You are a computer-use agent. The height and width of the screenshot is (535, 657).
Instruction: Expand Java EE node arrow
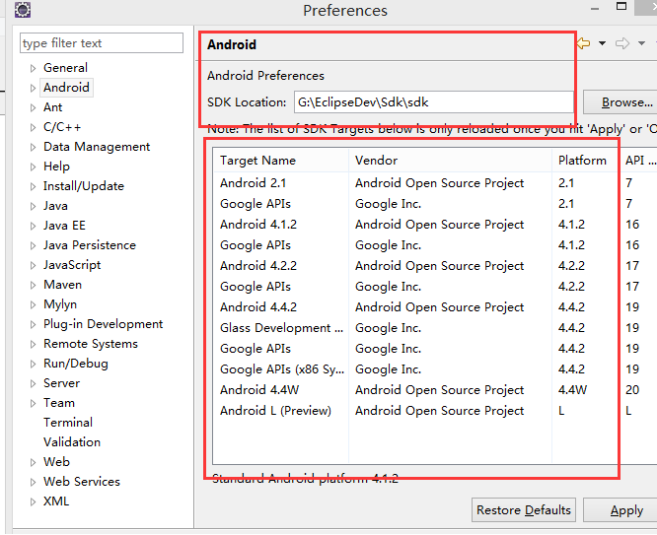click(33, 226)
